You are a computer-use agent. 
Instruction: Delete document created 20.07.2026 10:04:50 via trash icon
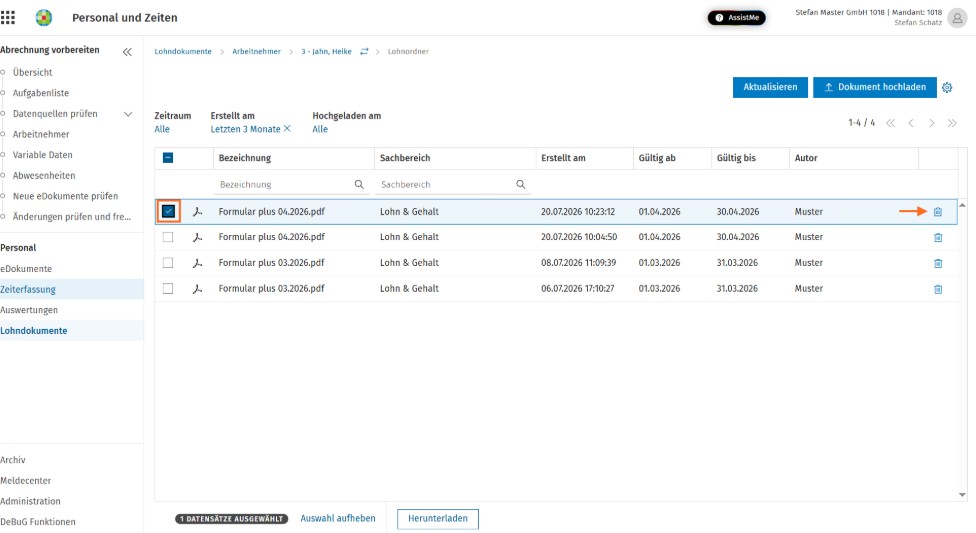(x=938, y=237)
